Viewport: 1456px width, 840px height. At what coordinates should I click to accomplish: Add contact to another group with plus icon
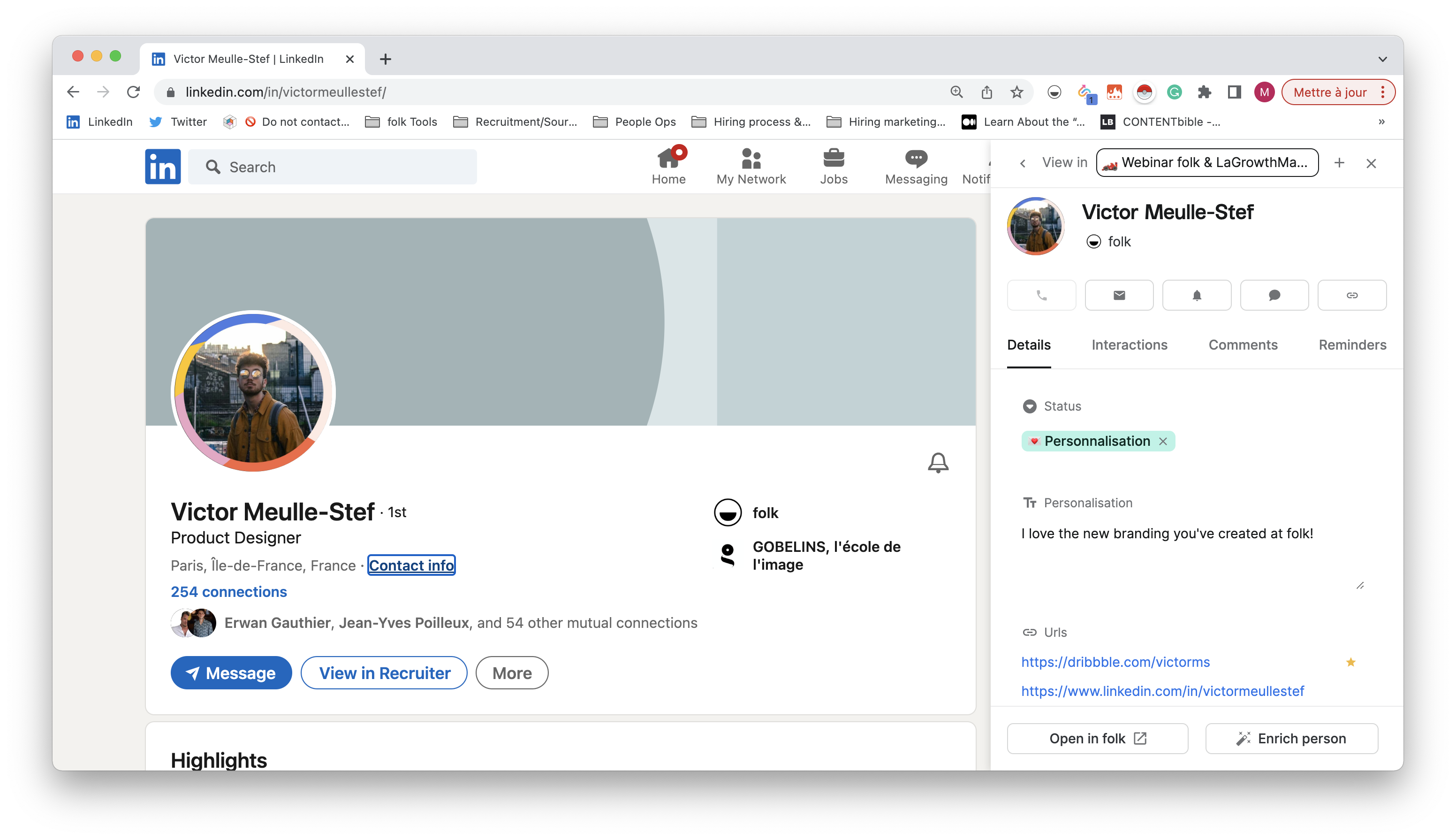pyautogui.click(x=1339, y=163)
